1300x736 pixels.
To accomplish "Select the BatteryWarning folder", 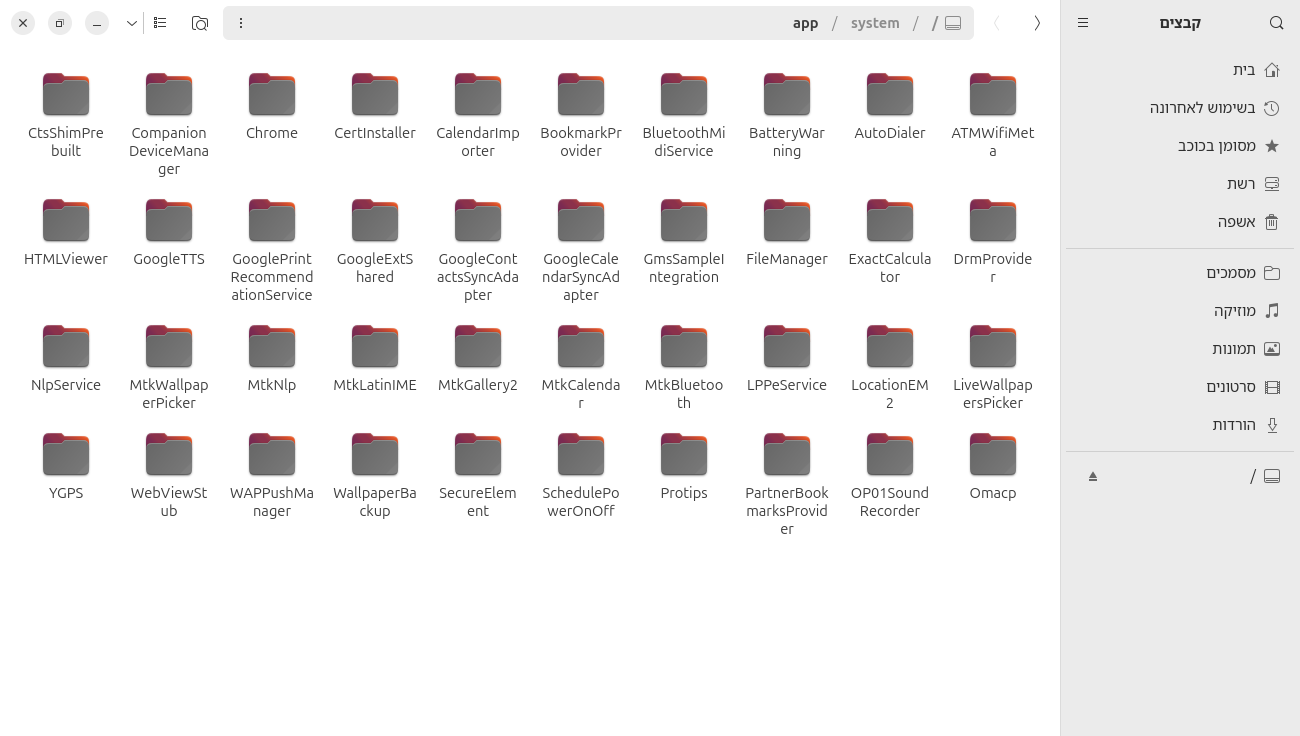I will [x=787, y=115].
